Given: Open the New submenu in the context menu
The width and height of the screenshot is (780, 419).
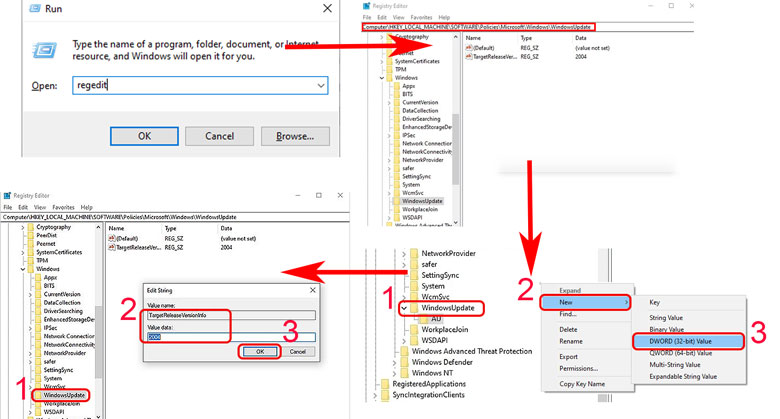Looking at the screenshot, I should point(585,301).
